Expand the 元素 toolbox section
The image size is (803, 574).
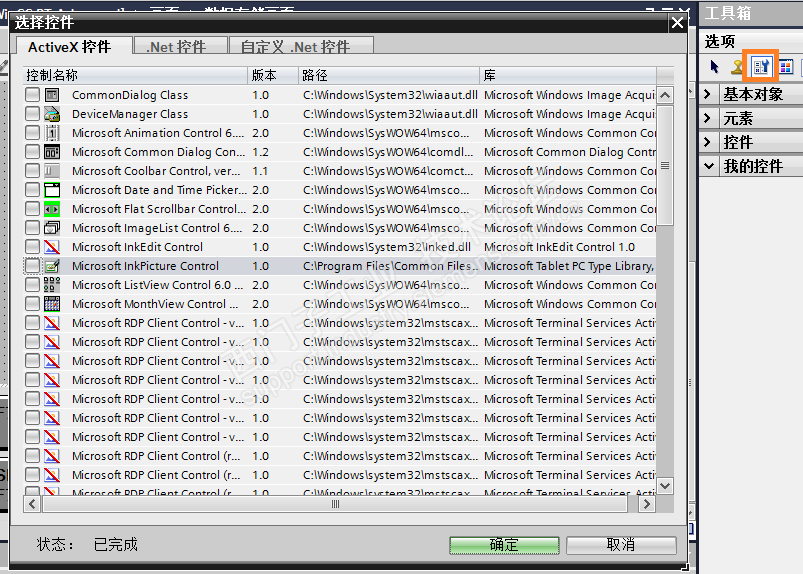(x=708, y=118)
